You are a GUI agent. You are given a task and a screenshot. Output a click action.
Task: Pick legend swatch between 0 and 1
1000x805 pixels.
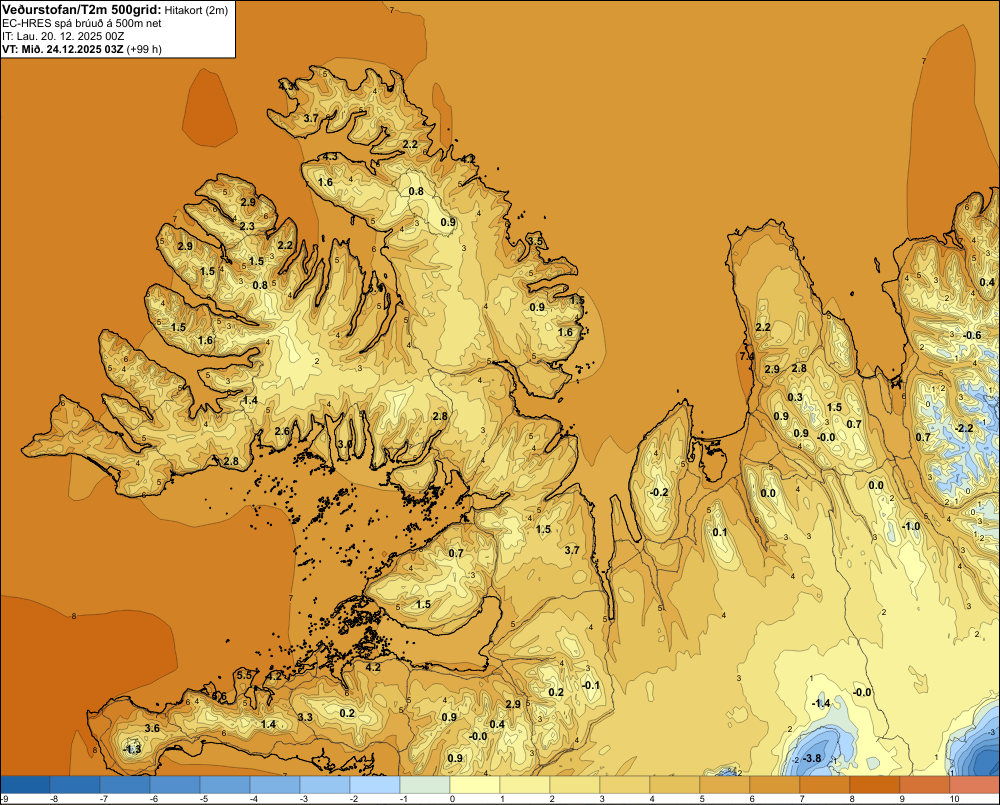pyautogui.click(x=475, y=785)
